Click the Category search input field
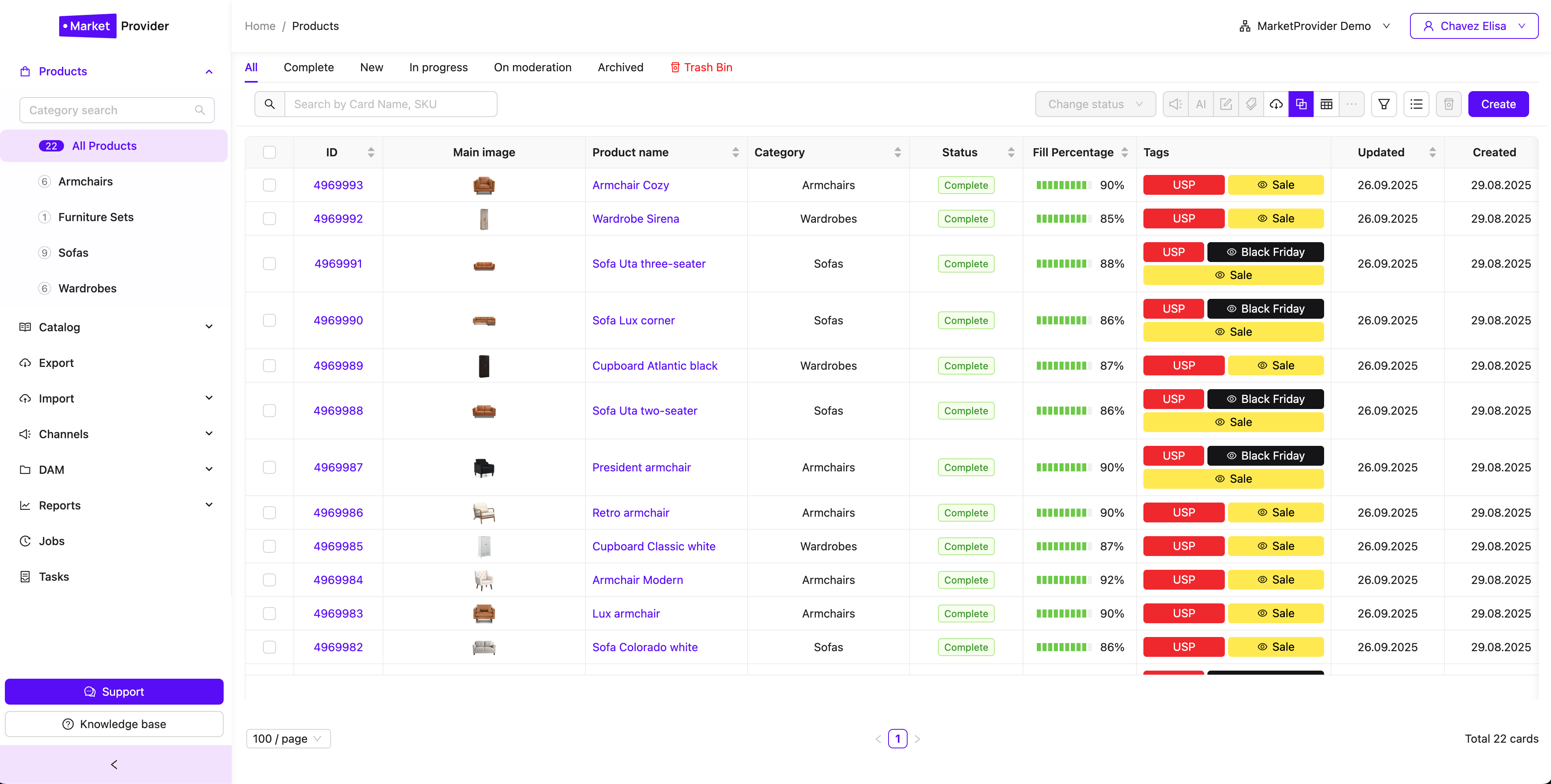 point(108,110)
